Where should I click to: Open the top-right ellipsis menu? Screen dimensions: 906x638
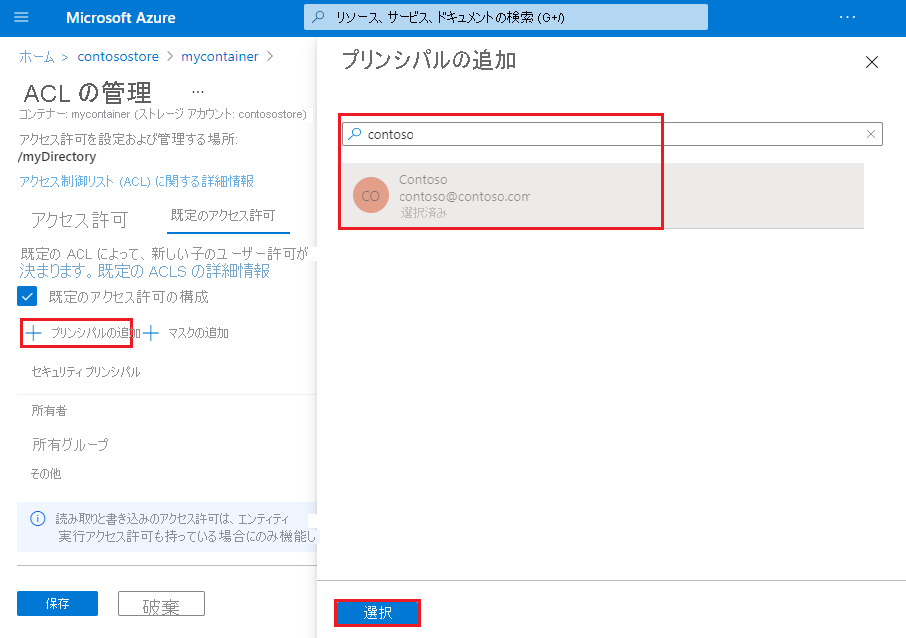pyautogui.click(x=847, y=16)
